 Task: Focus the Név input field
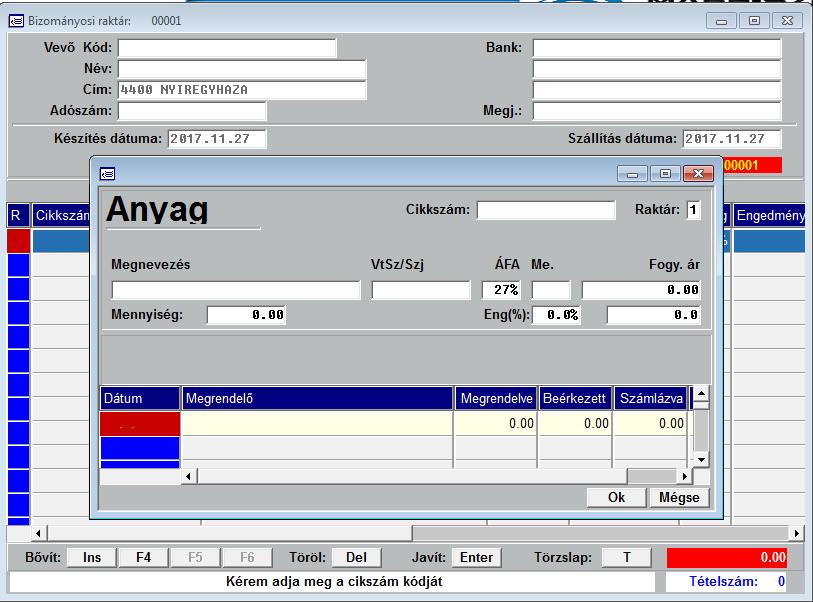(x=242, y=69)
